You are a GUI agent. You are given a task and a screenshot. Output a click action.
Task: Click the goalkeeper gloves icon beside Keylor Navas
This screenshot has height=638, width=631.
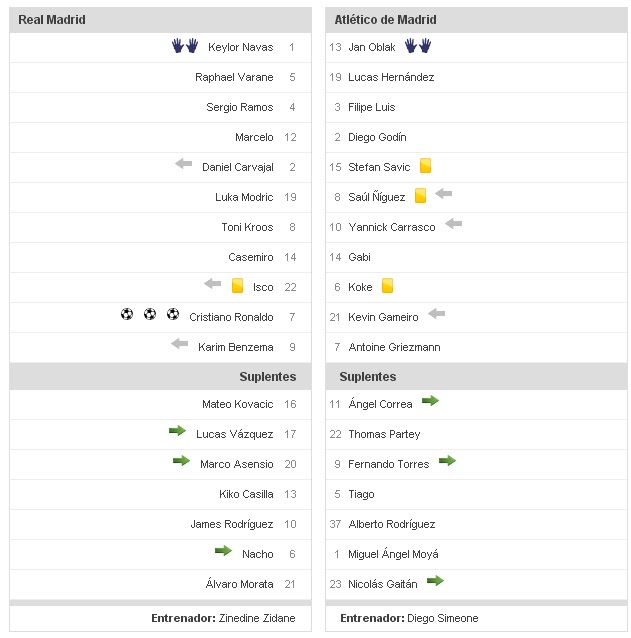pyautogui.click(x=185, y=46)
